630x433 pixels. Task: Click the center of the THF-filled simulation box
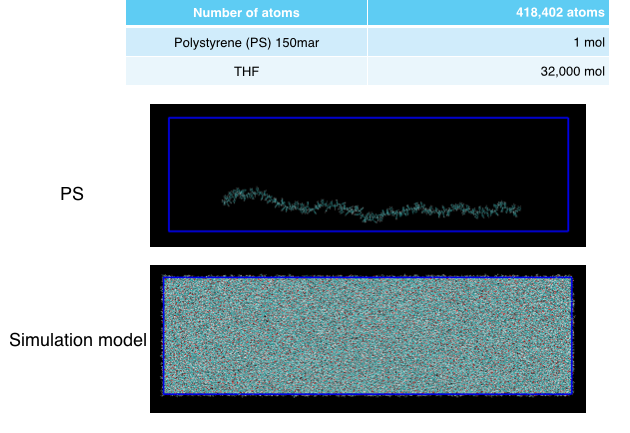pos(367,335)
